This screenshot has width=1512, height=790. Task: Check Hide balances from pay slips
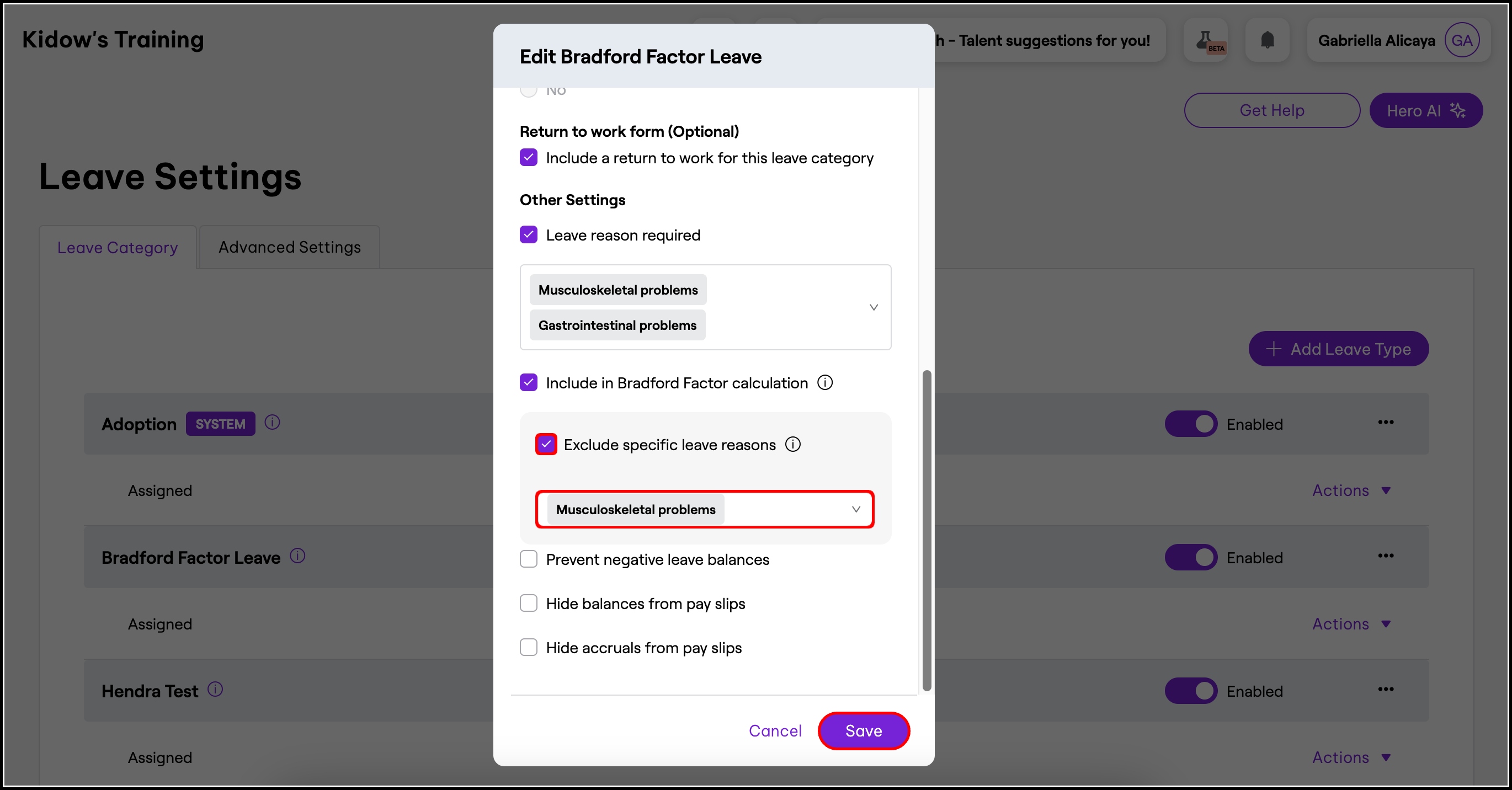coord(528,604)
